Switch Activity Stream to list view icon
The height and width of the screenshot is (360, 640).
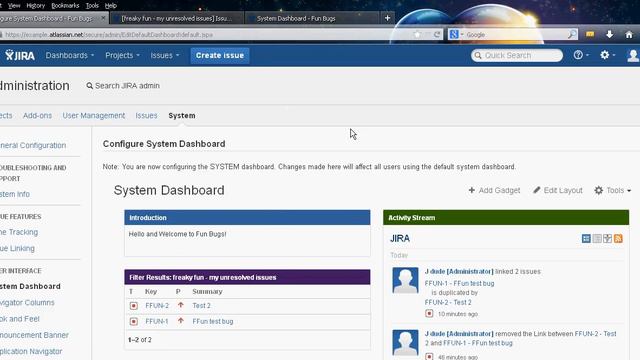coord(597,238)
